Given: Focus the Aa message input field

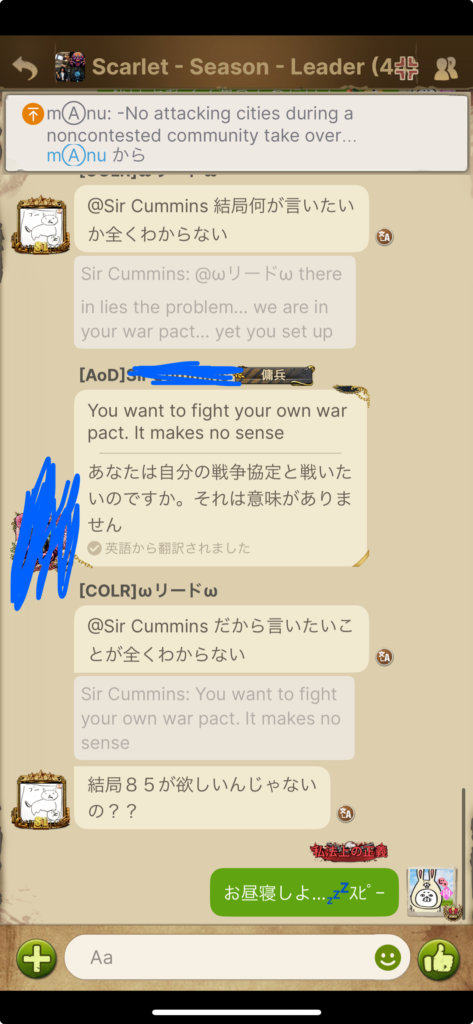Looking at the screenshot, I should [237, 957].
